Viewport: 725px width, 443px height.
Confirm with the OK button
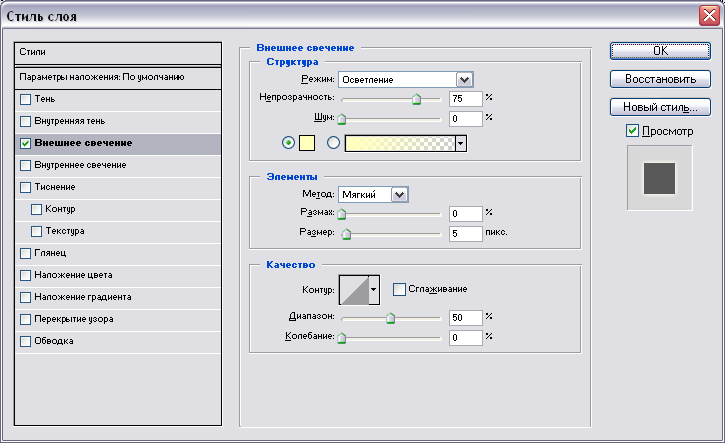(660, 51)
